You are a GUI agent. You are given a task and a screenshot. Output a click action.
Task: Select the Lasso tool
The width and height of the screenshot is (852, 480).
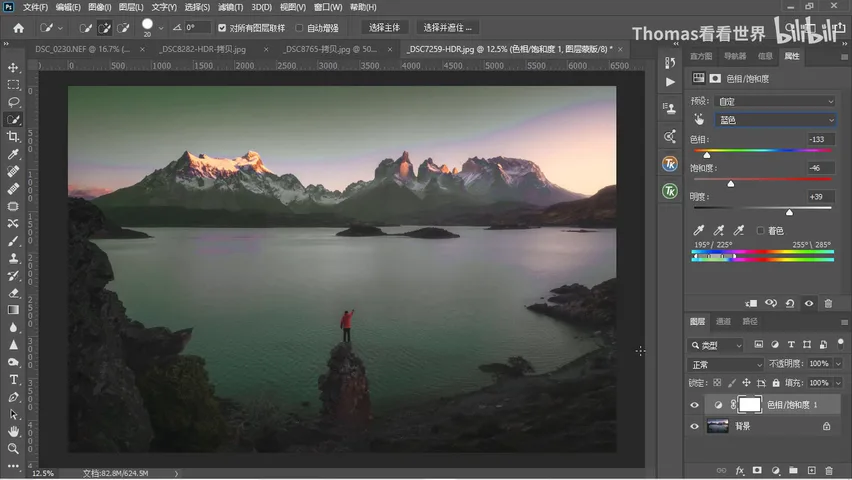click(14, 102)
